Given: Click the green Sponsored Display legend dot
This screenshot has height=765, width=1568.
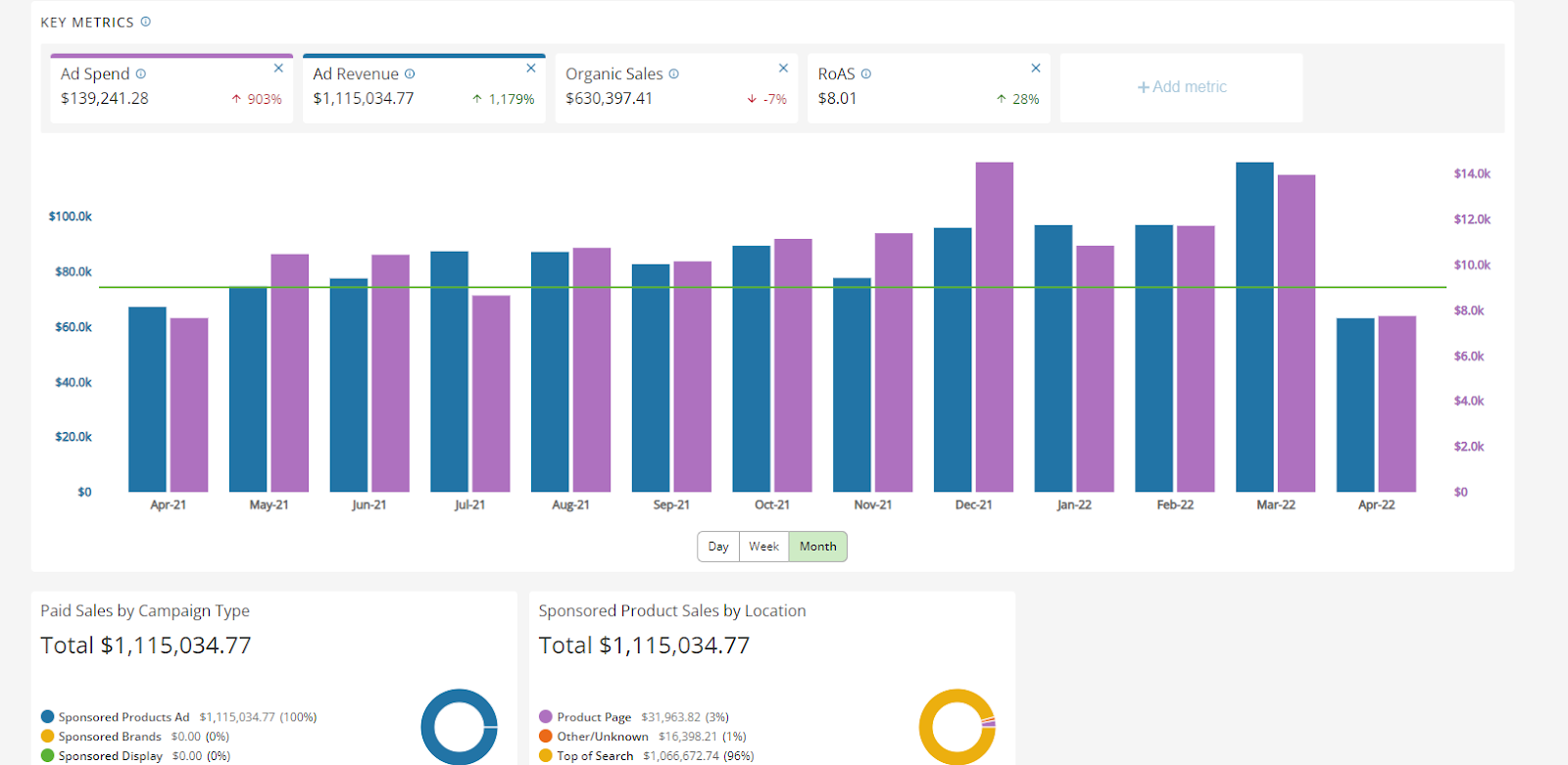Looking at the screenshot, I should point(48,756).
